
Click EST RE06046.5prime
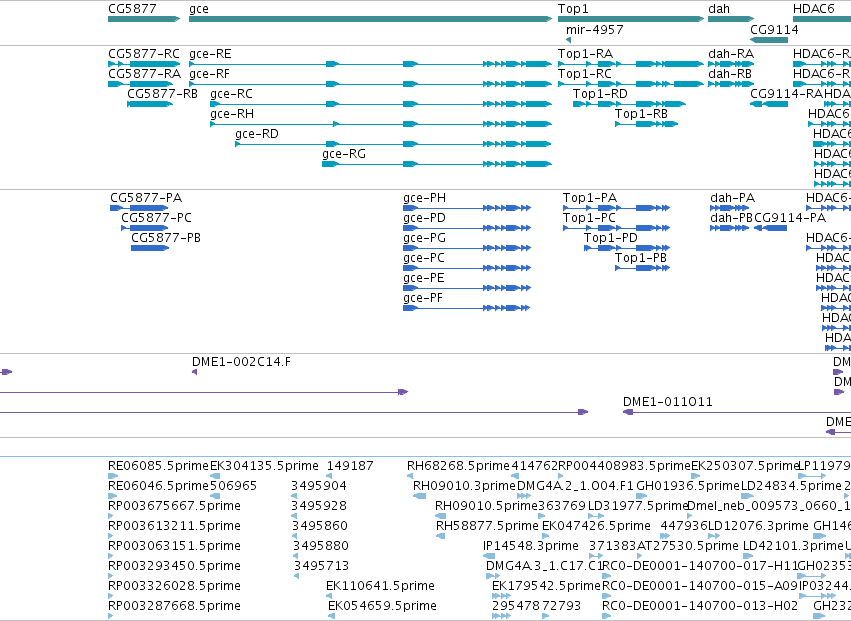(158, 486)
